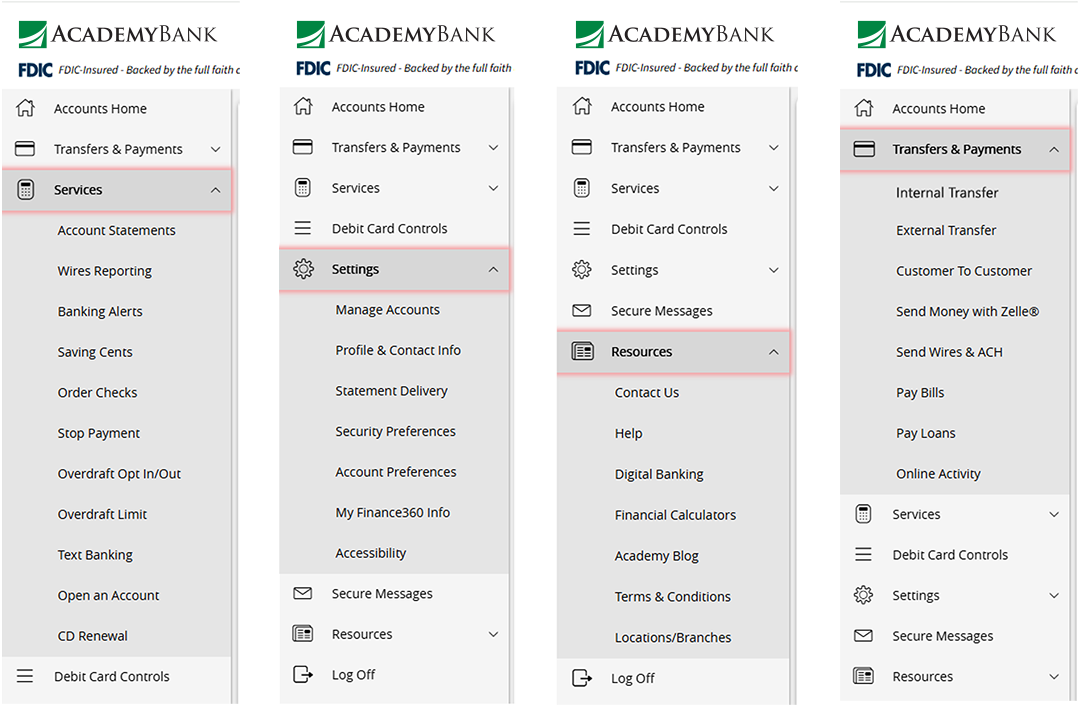This screenshot has width=1080, height=707.
Task: Choose Order Checks
Action: [97, 392]
